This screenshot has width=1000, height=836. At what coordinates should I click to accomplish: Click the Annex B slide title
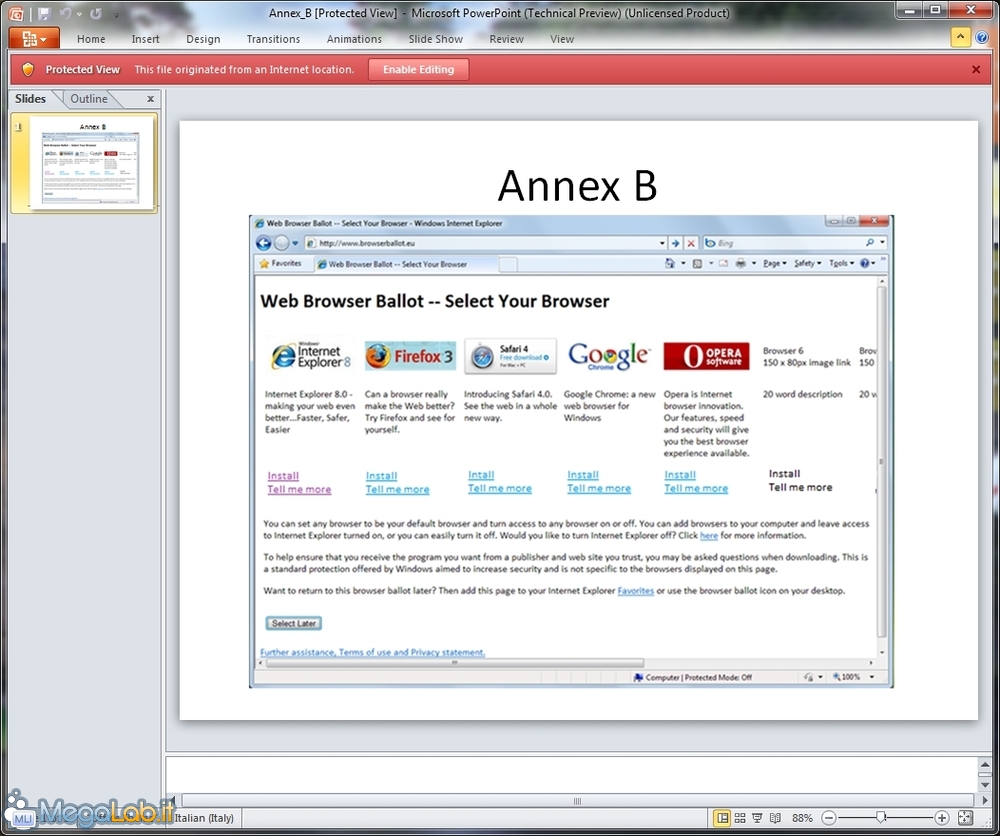point(577,186)
